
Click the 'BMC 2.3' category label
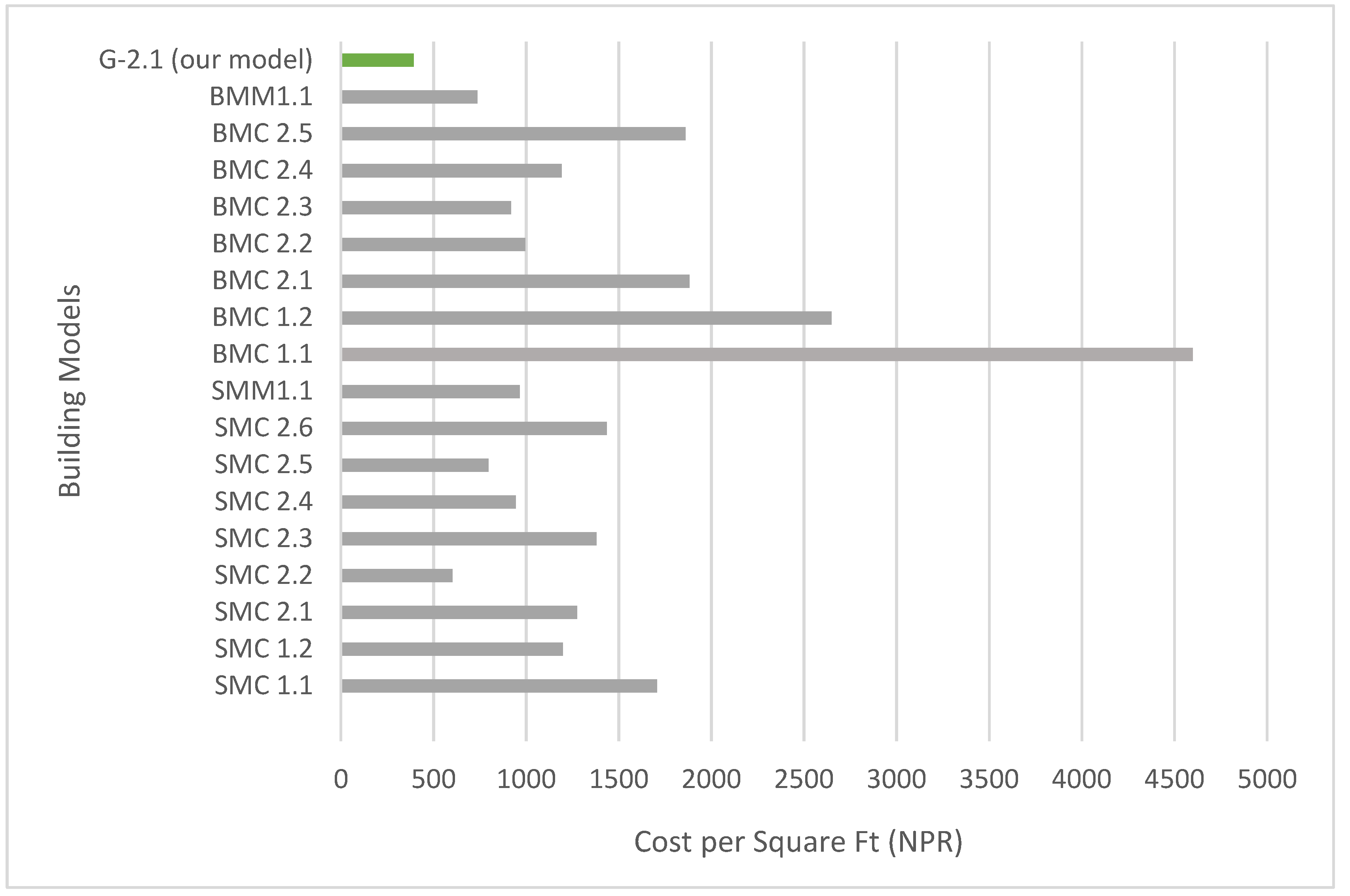pyautogui.click(x=262, y=207)
